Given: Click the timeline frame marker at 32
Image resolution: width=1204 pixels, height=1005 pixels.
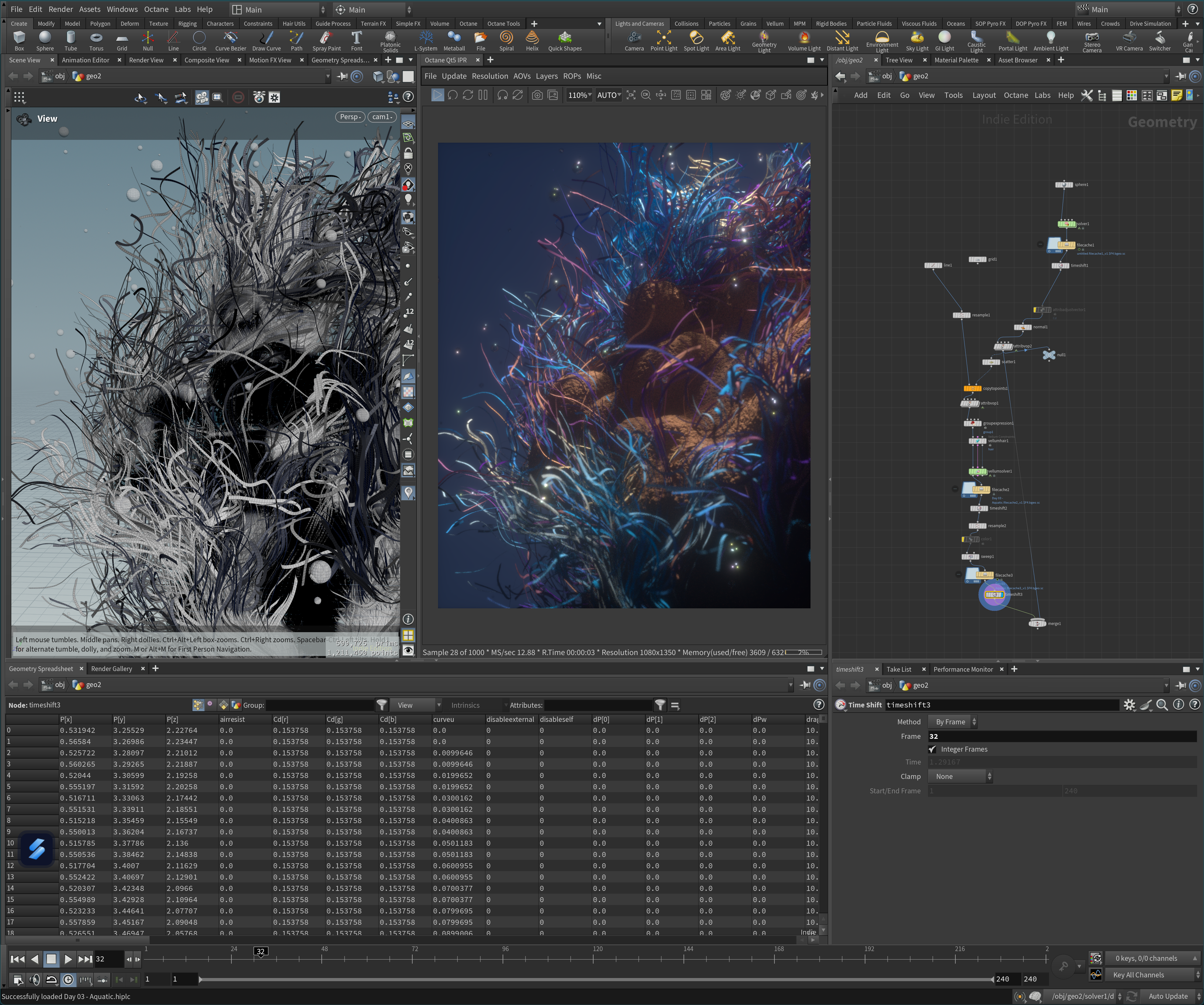Looking at the screenshot, I should pos(260,951).
